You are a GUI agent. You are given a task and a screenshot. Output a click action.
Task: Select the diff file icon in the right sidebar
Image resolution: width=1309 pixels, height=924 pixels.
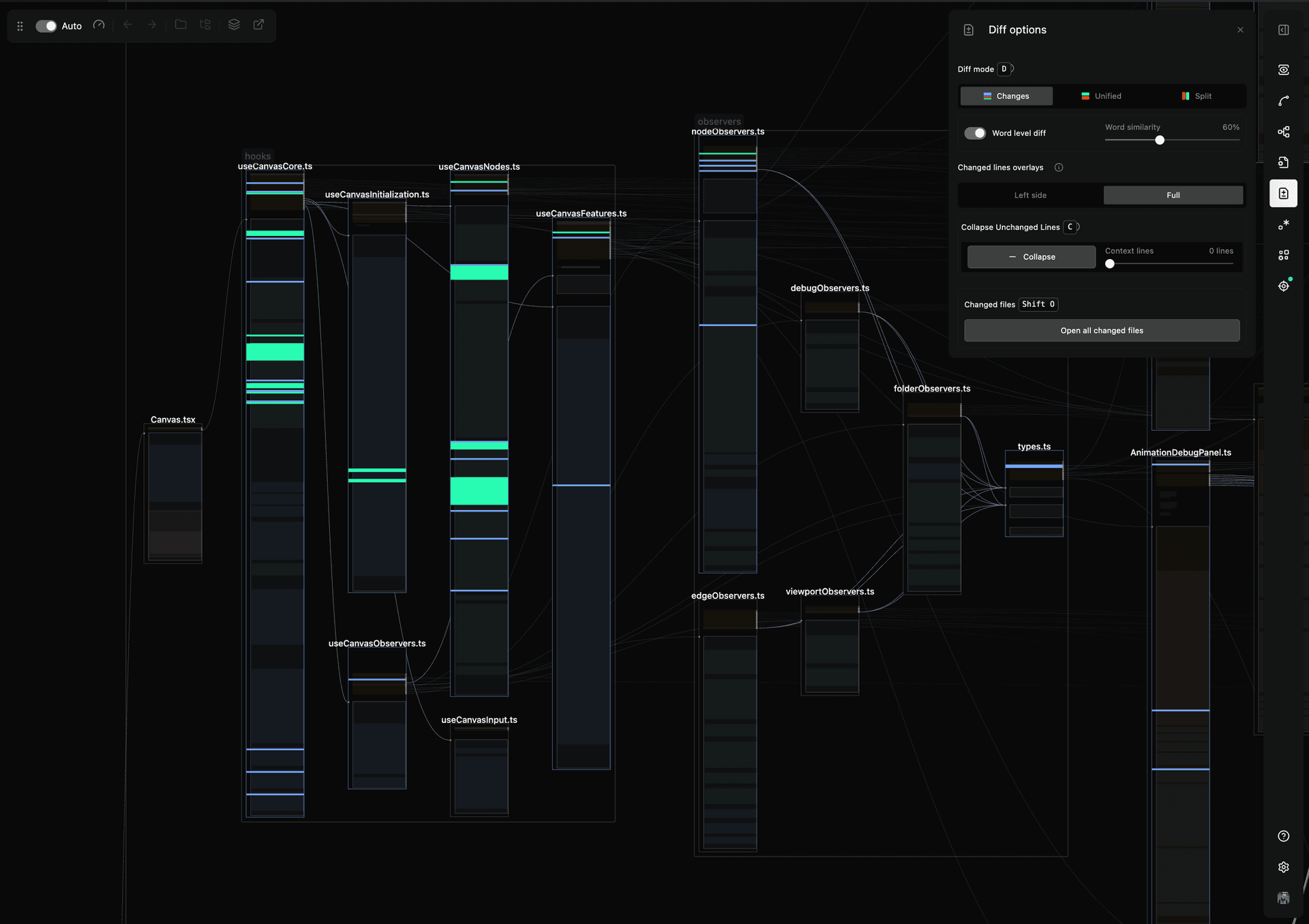(x=1284, y=193)
